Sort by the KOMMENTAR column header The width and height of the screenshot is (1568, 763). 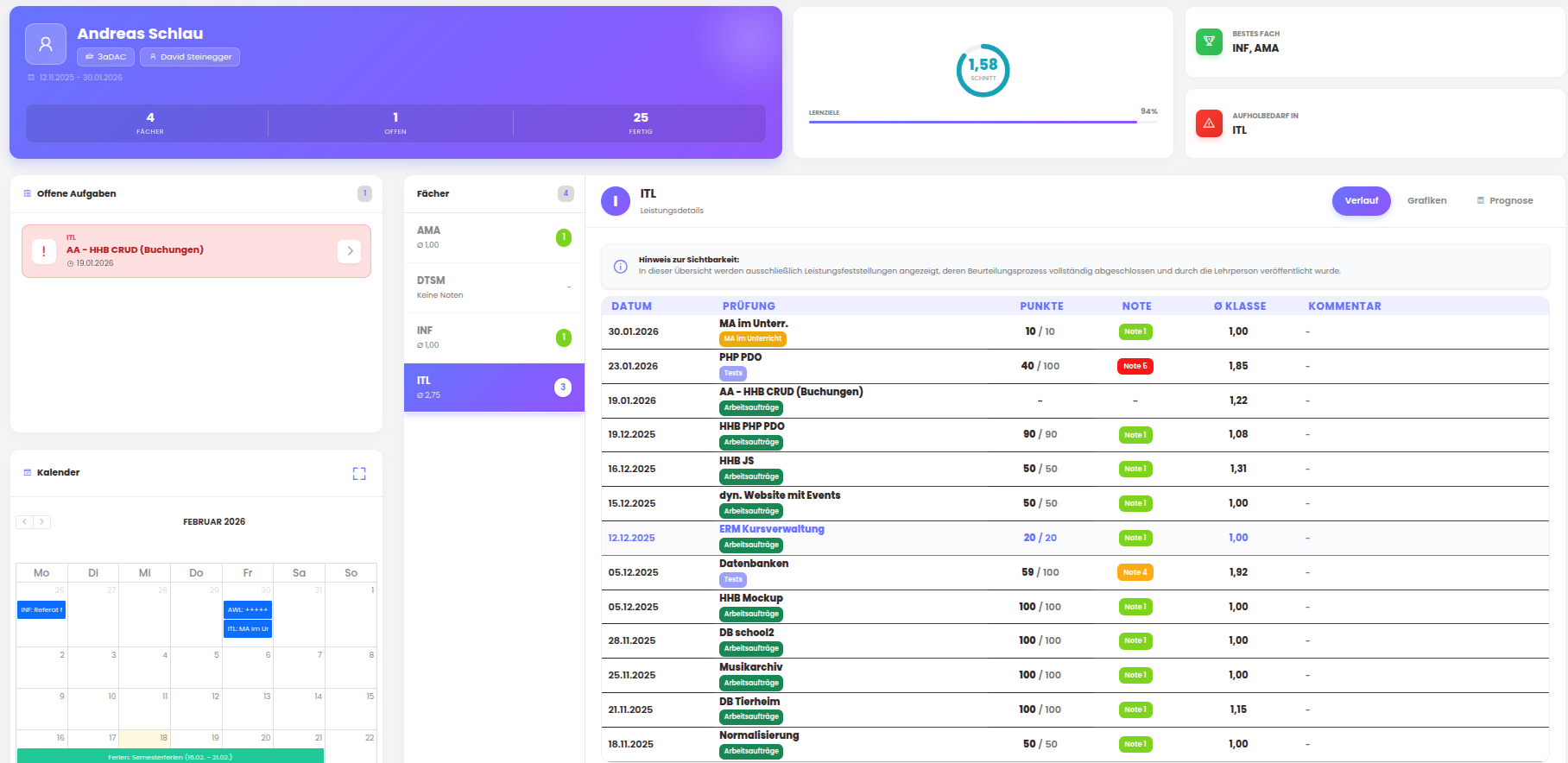[1344, 306]
